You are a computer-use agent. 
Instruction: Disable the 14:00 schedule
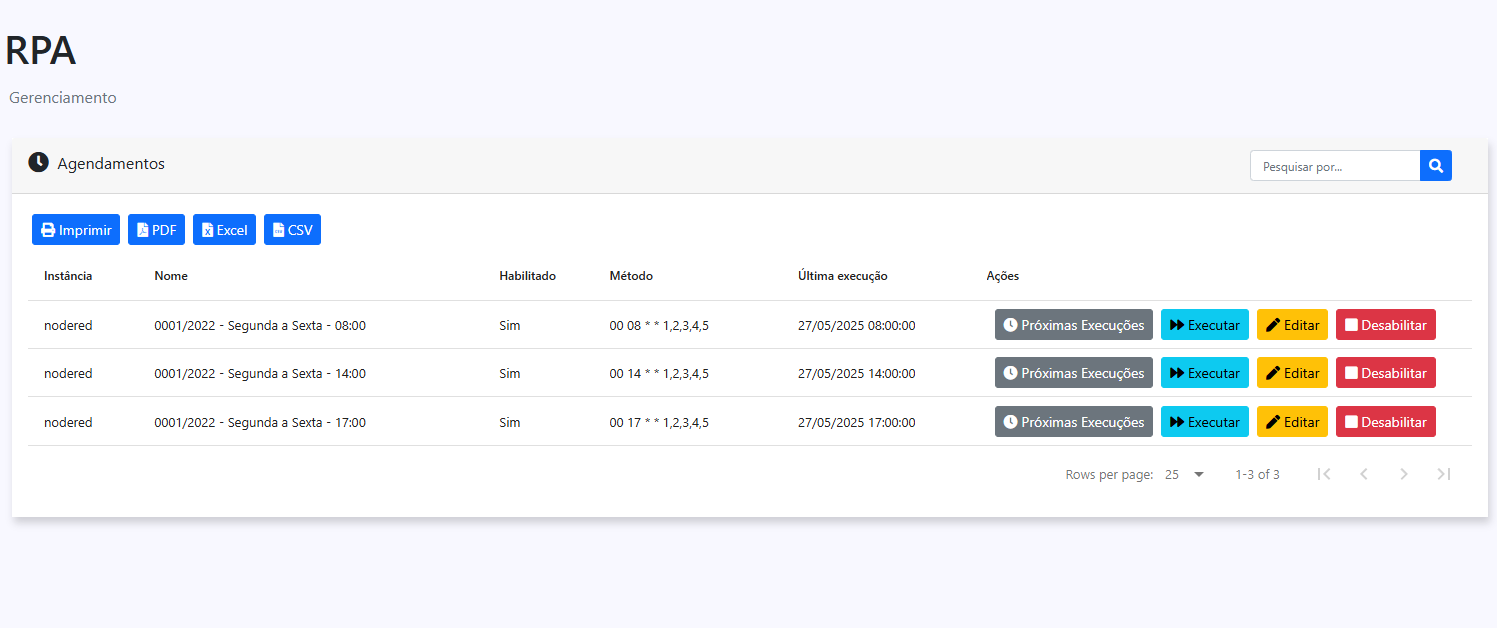(1385, 373)
